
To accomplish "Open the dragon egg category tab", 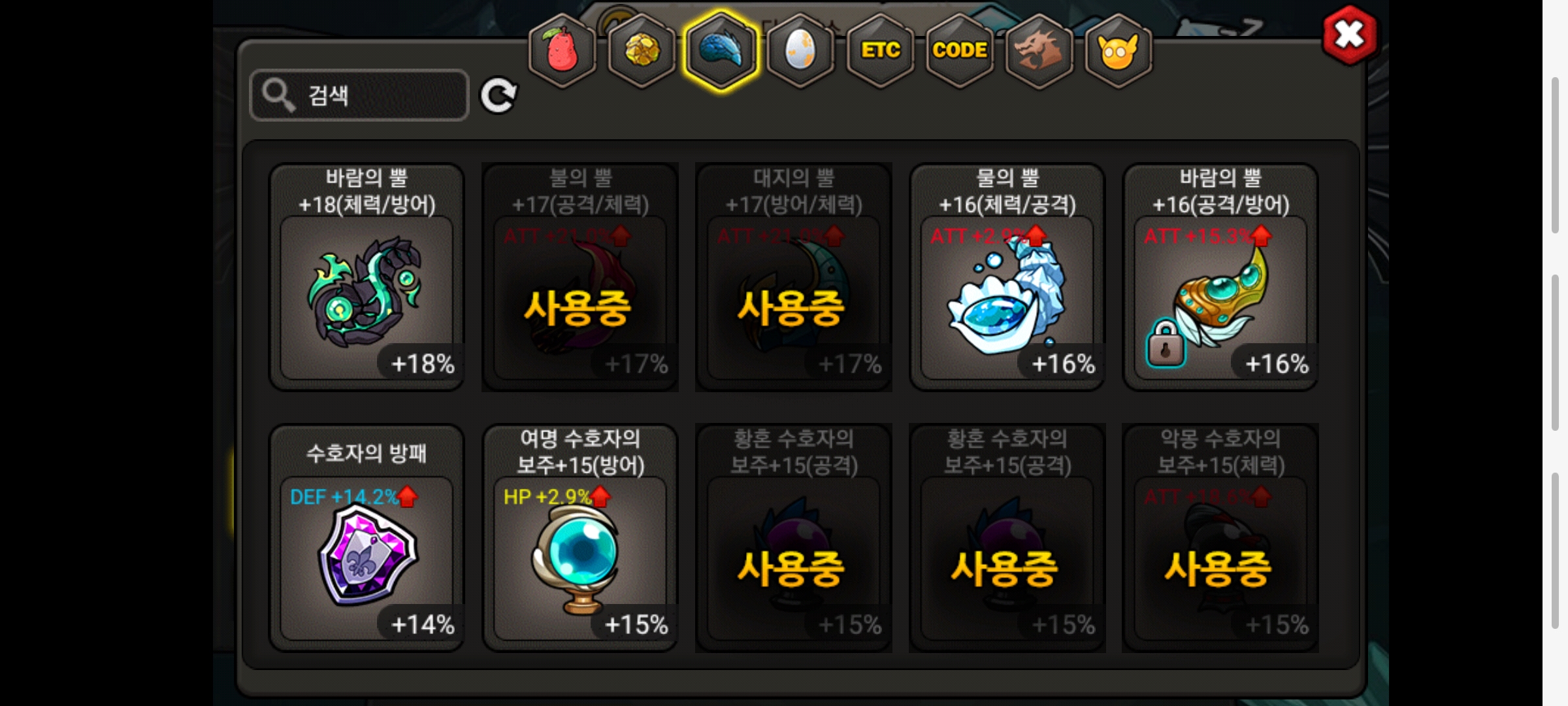I will (800, 50).
